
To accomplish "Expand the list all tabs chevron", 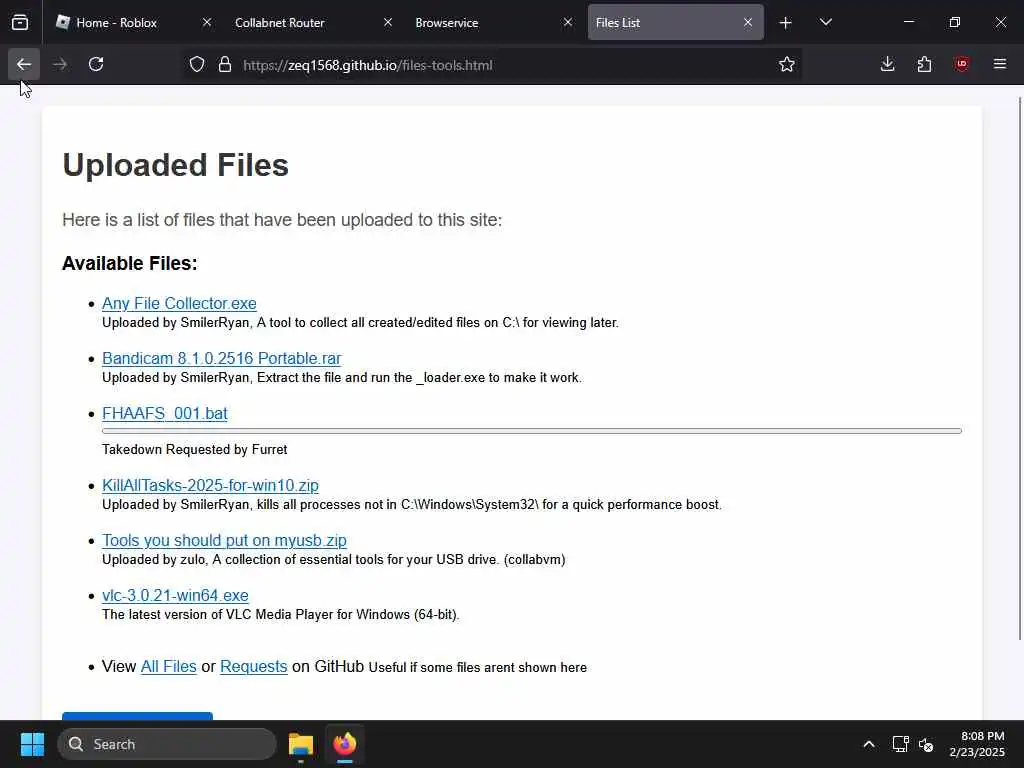I will click(x=825, y=22).
